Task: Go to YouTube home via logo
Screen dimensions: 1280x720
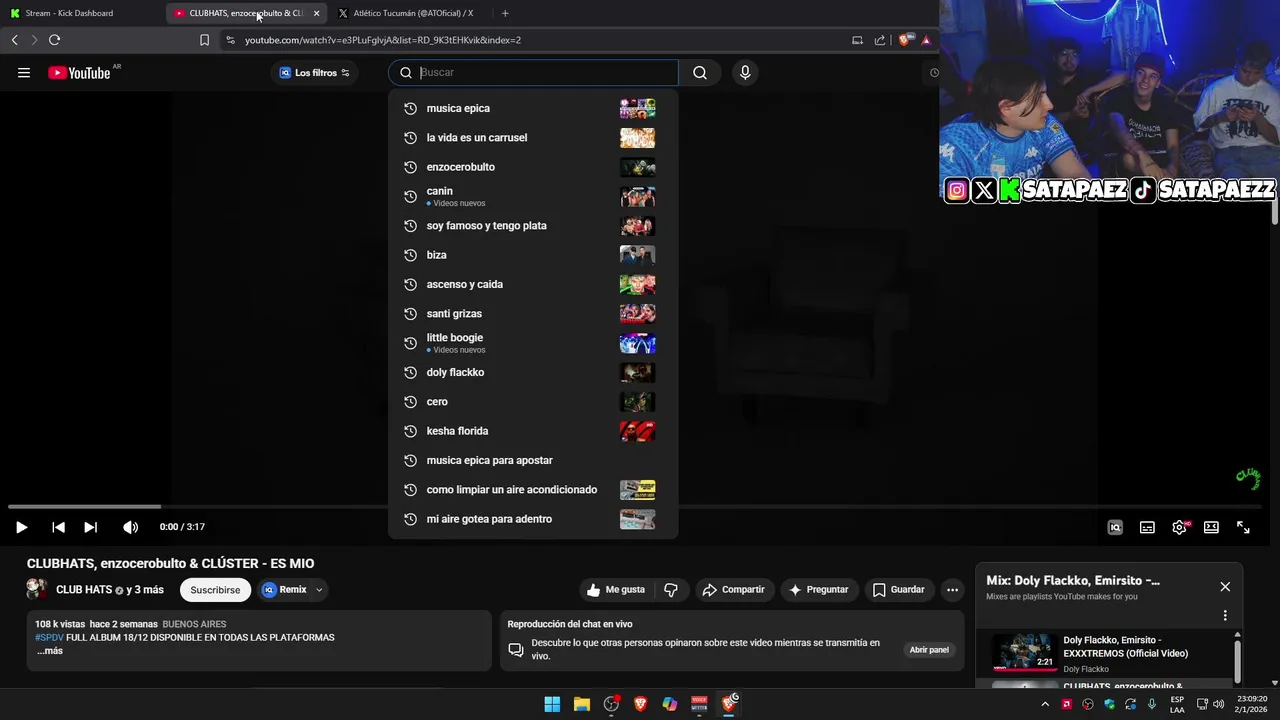Action: [79, 73]
